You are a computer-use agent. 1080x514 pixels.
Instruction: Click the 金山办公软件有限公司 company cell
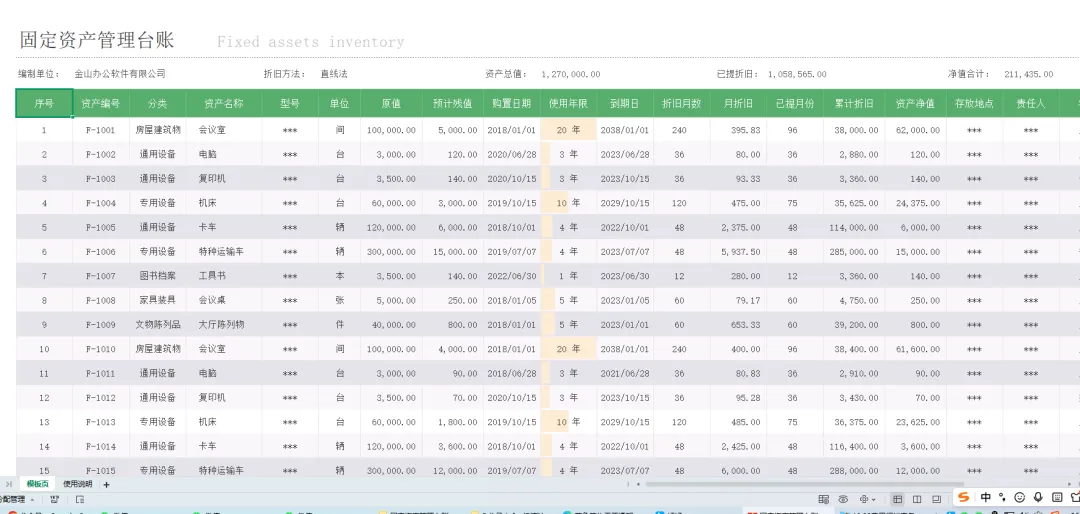(x=120, y=74)
